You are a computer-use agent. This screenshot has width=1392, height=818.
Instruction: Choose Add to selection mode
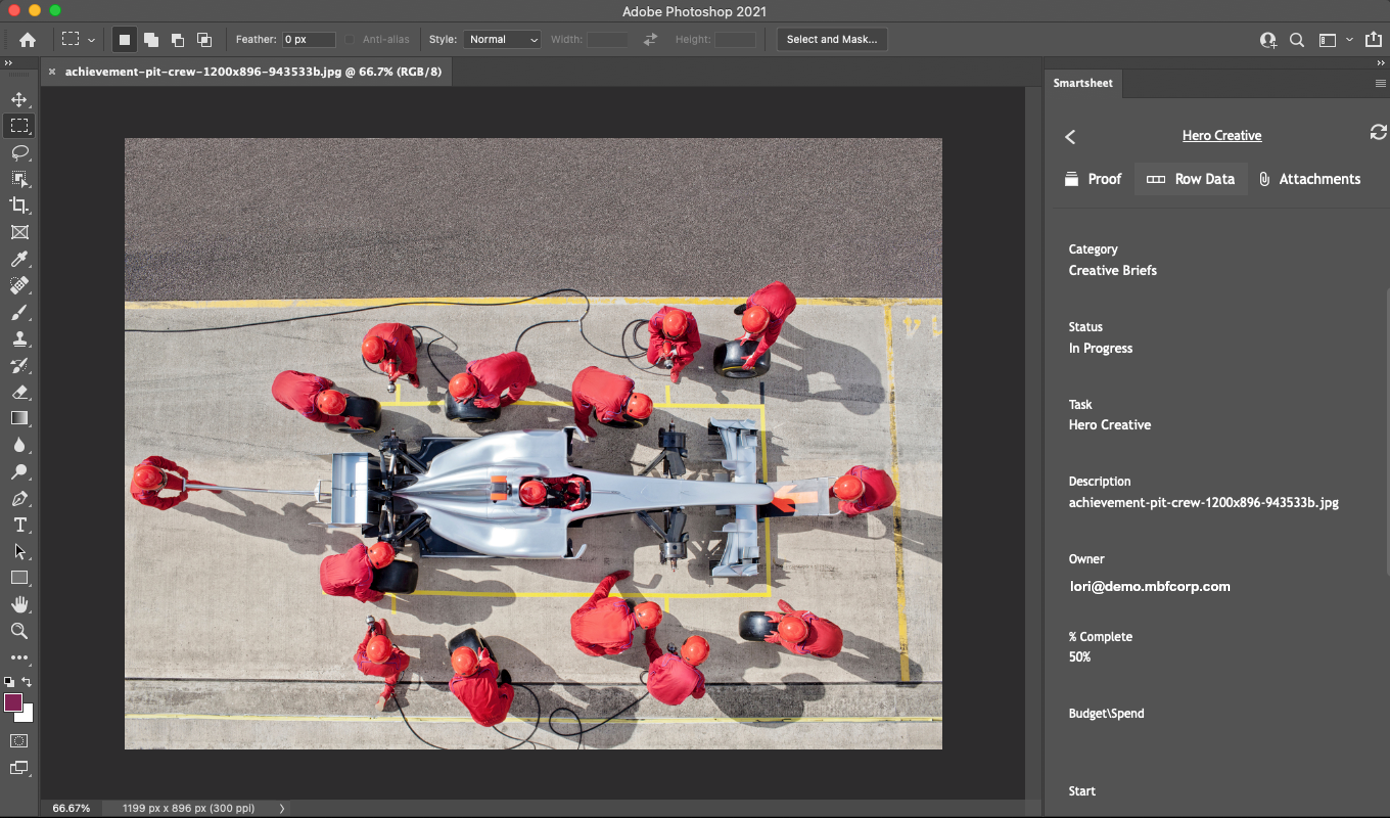(x=151, y=40)
